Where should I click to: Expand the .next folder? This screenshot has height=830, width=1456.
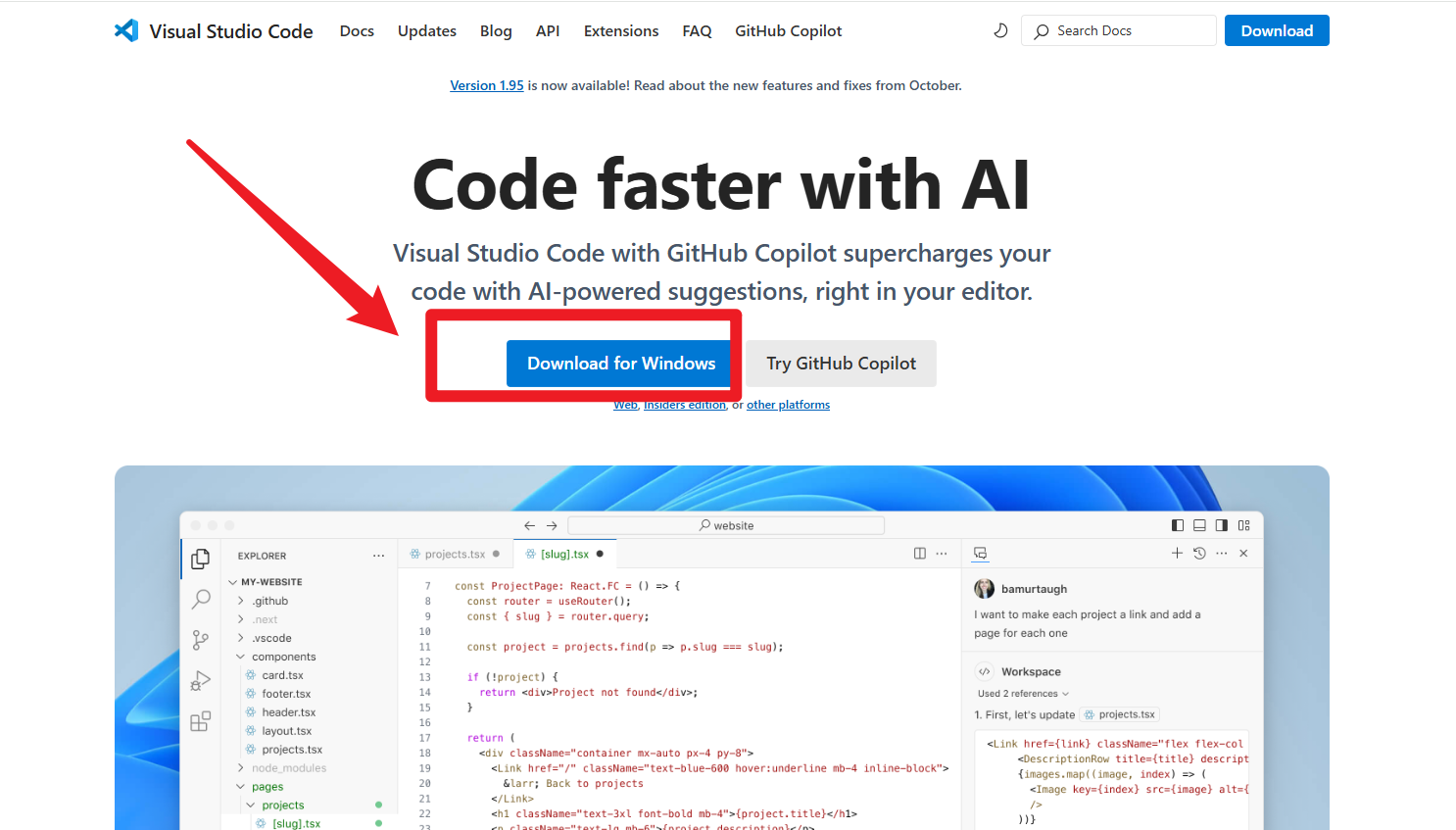pyautogui.click(x=241, y=619)
